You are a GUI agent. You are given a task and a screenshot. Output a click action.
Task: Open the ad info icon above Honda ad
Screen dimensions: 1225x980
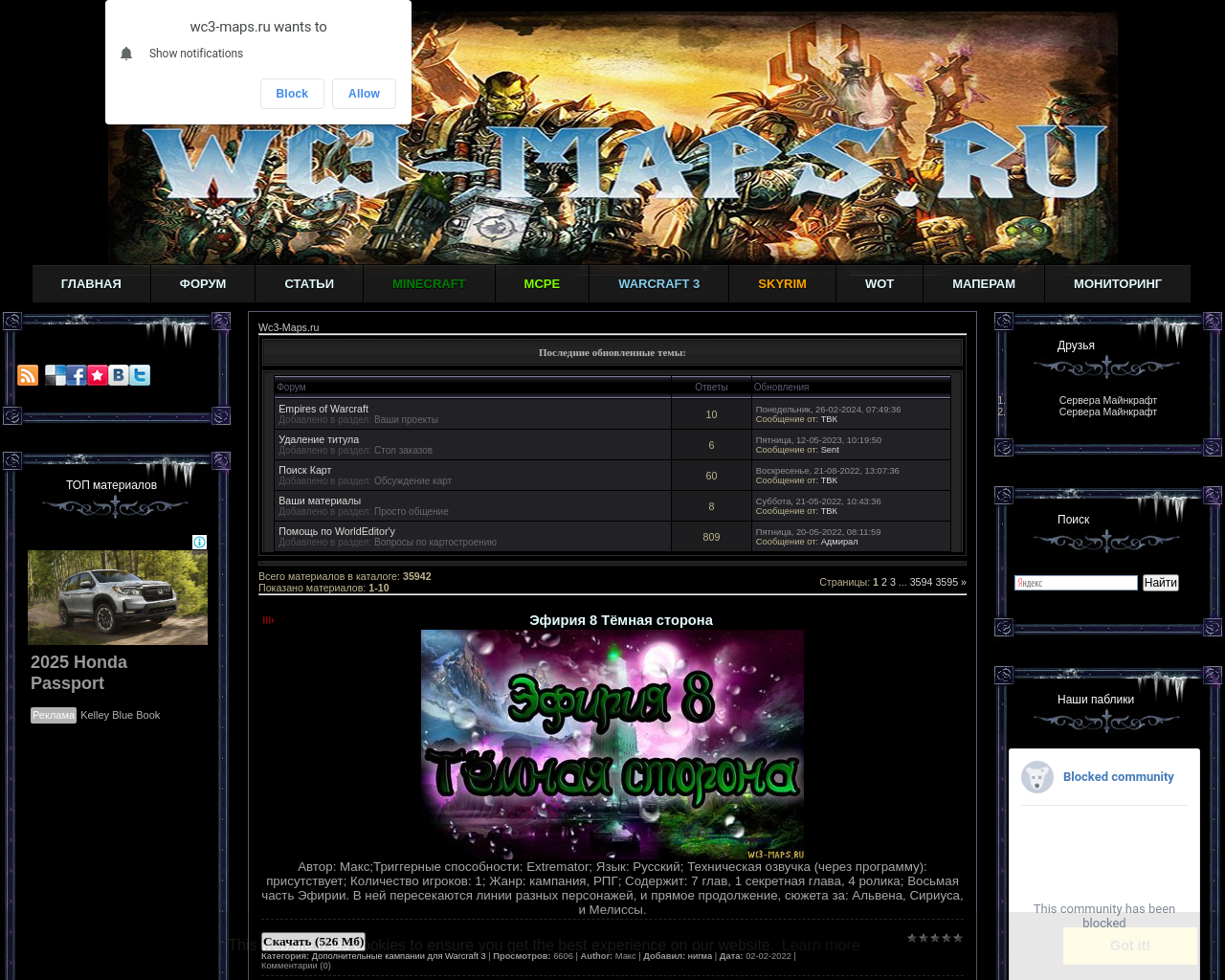199,543
